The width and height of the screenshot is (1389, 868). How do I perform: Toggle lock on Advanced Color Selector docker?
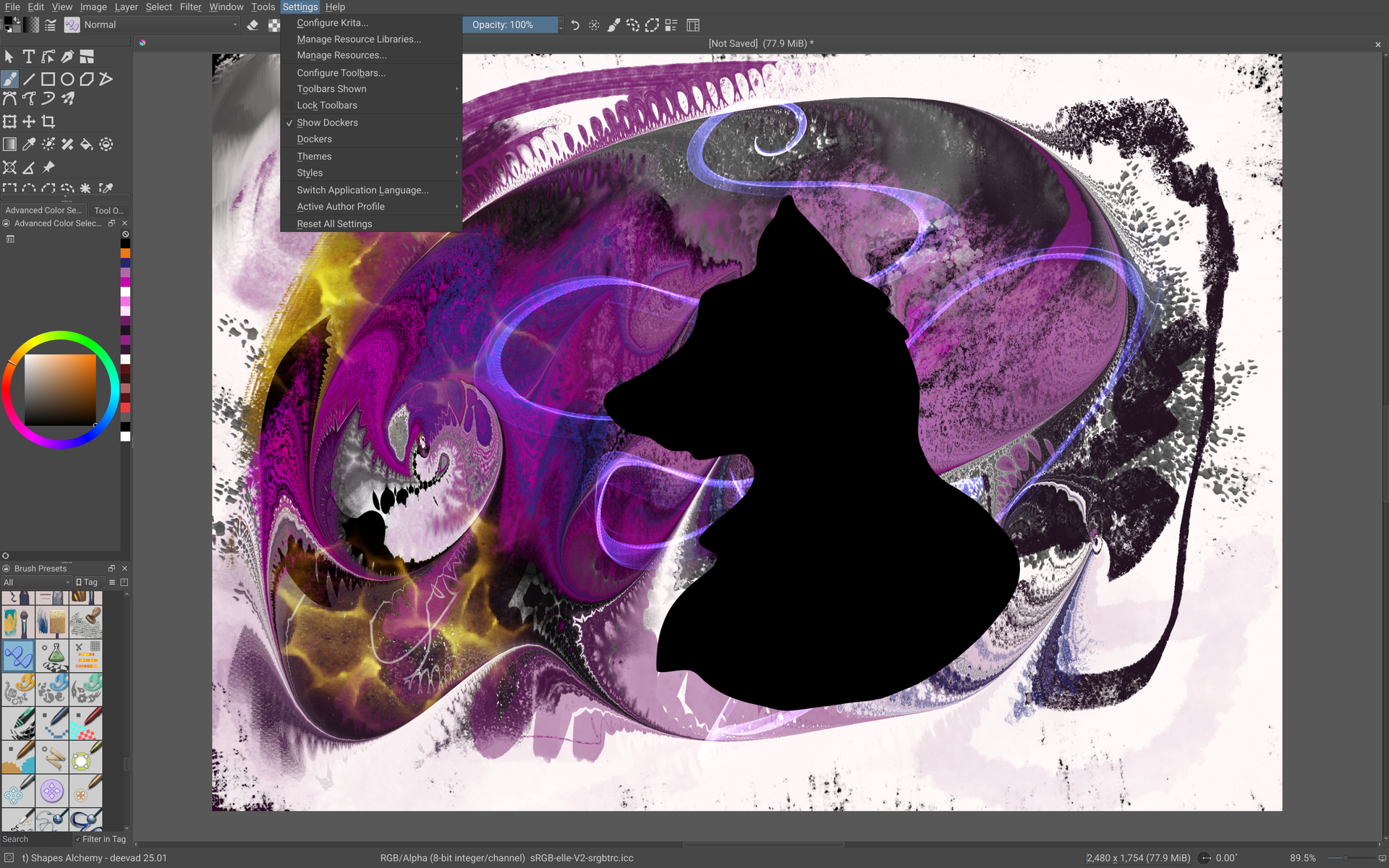[6, 224]
